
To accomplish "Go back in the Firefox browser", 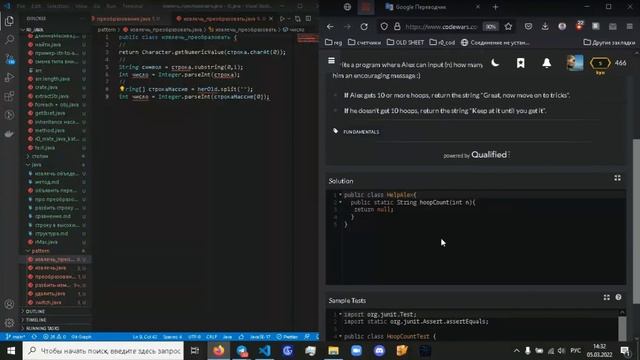I will (330, 27).
